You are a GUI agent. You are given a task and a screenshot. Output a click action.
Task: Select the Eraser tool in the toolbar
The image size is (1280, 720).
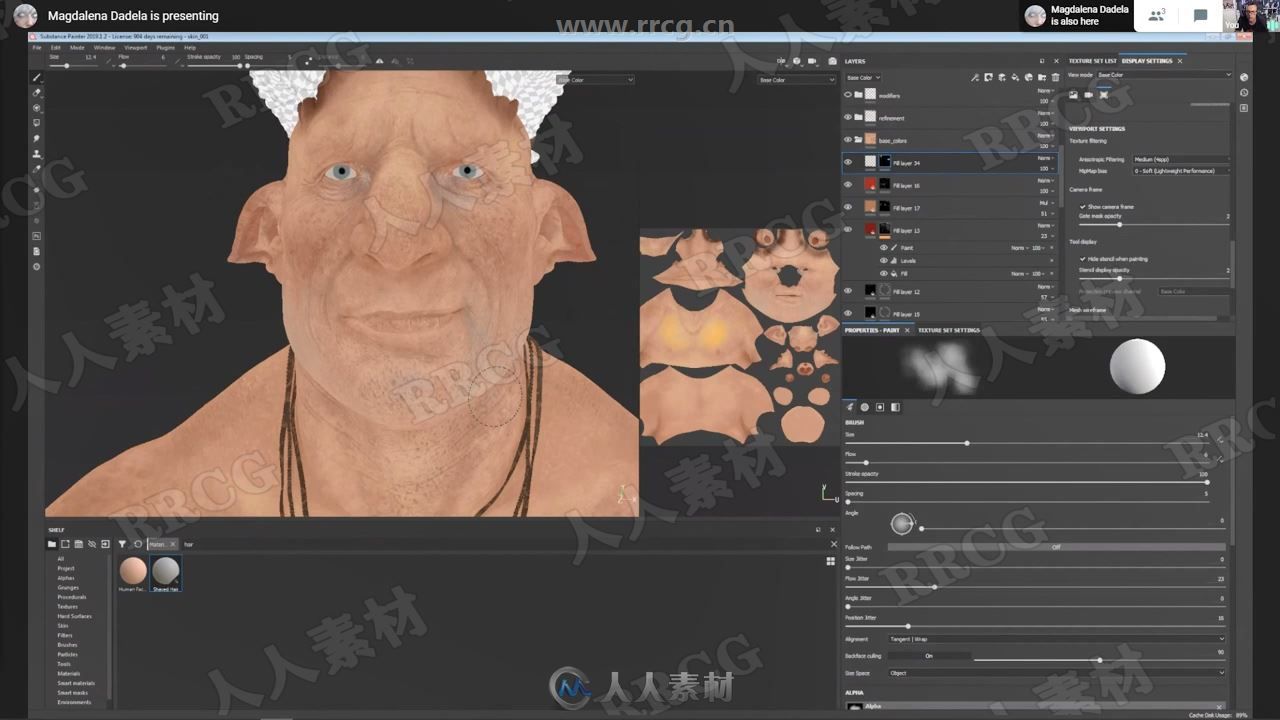coord(37,92)
